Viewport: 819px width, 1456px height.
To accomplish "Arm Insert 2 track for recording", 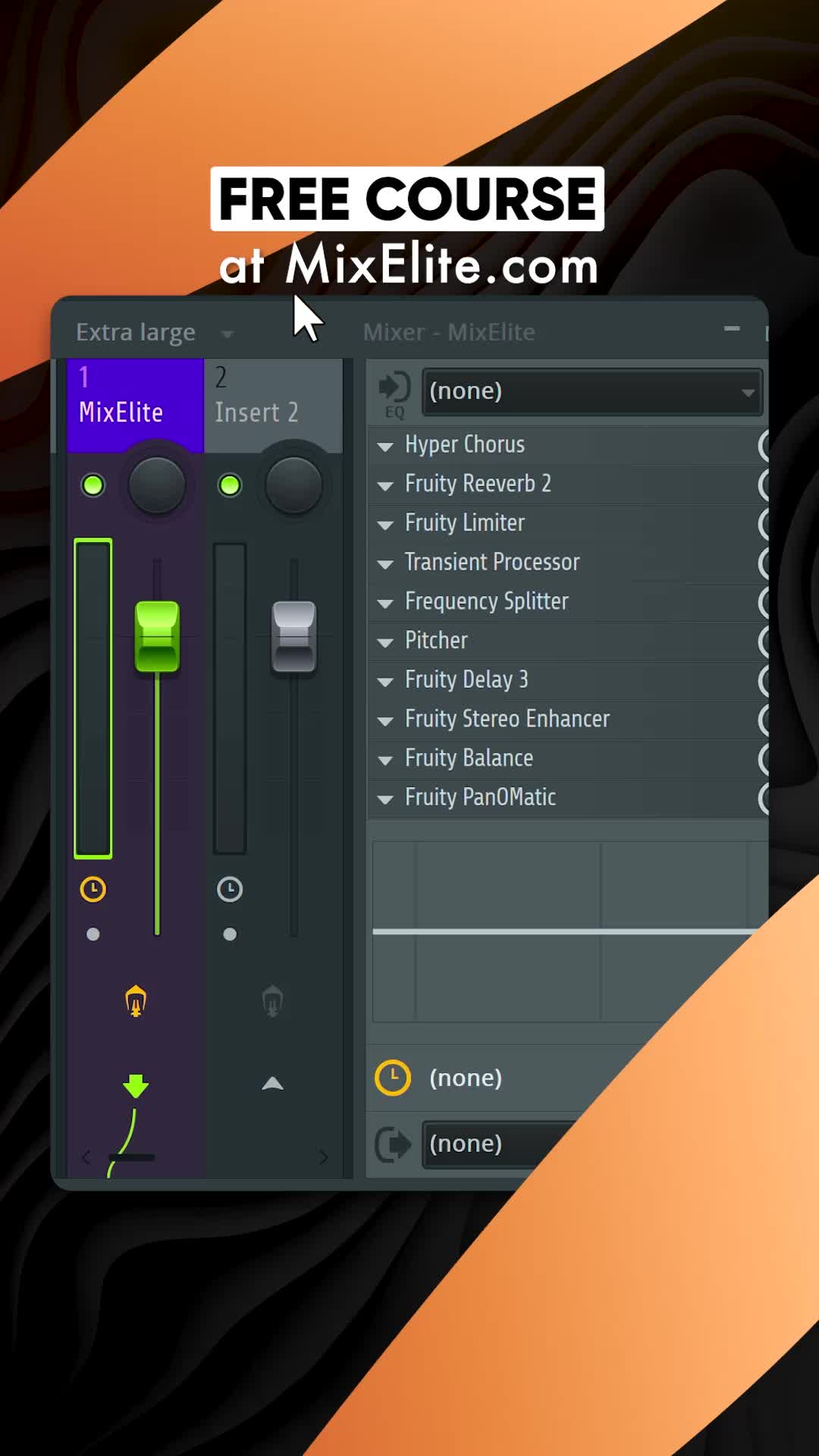I will (x=272, y=1001).
